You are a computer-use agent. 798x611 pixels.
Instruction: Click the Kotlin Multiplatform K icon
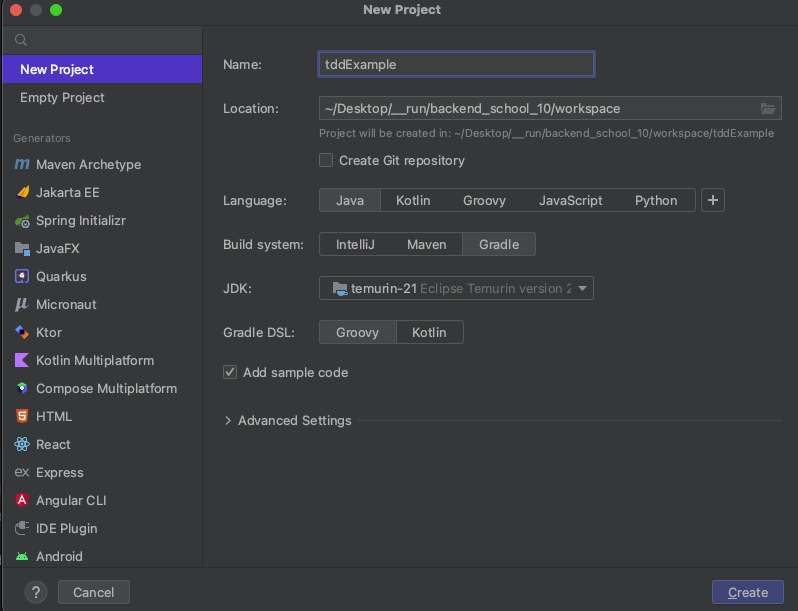22,360
